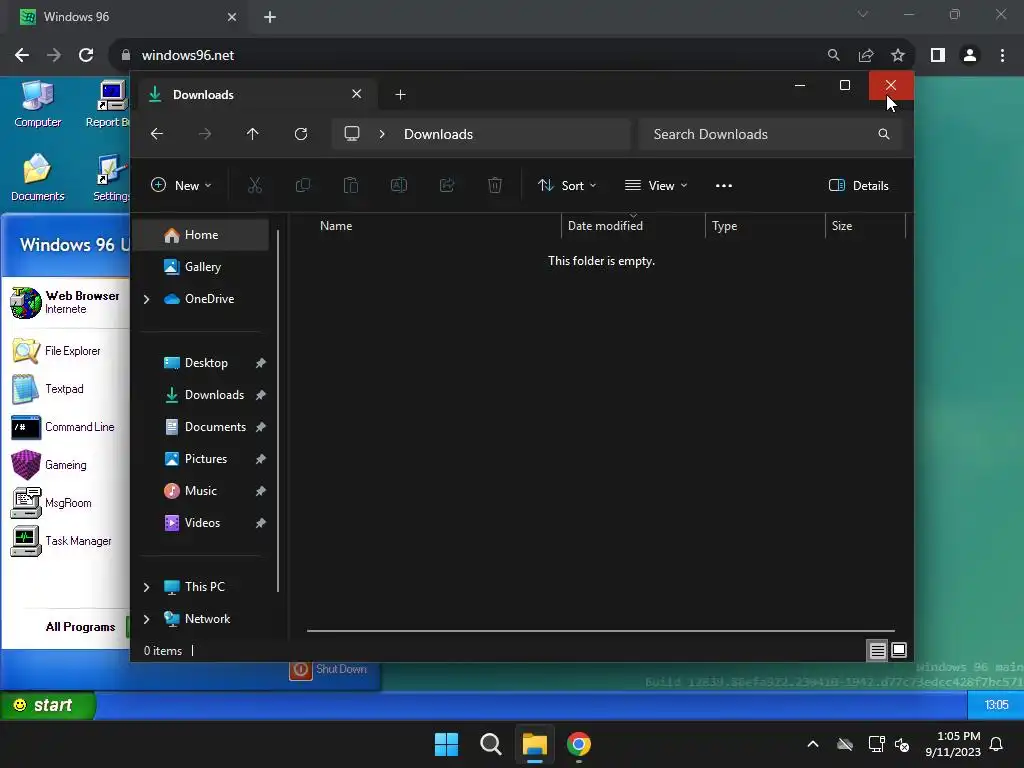
Task: Open the New dropdown menu
Action: point(181,185)
